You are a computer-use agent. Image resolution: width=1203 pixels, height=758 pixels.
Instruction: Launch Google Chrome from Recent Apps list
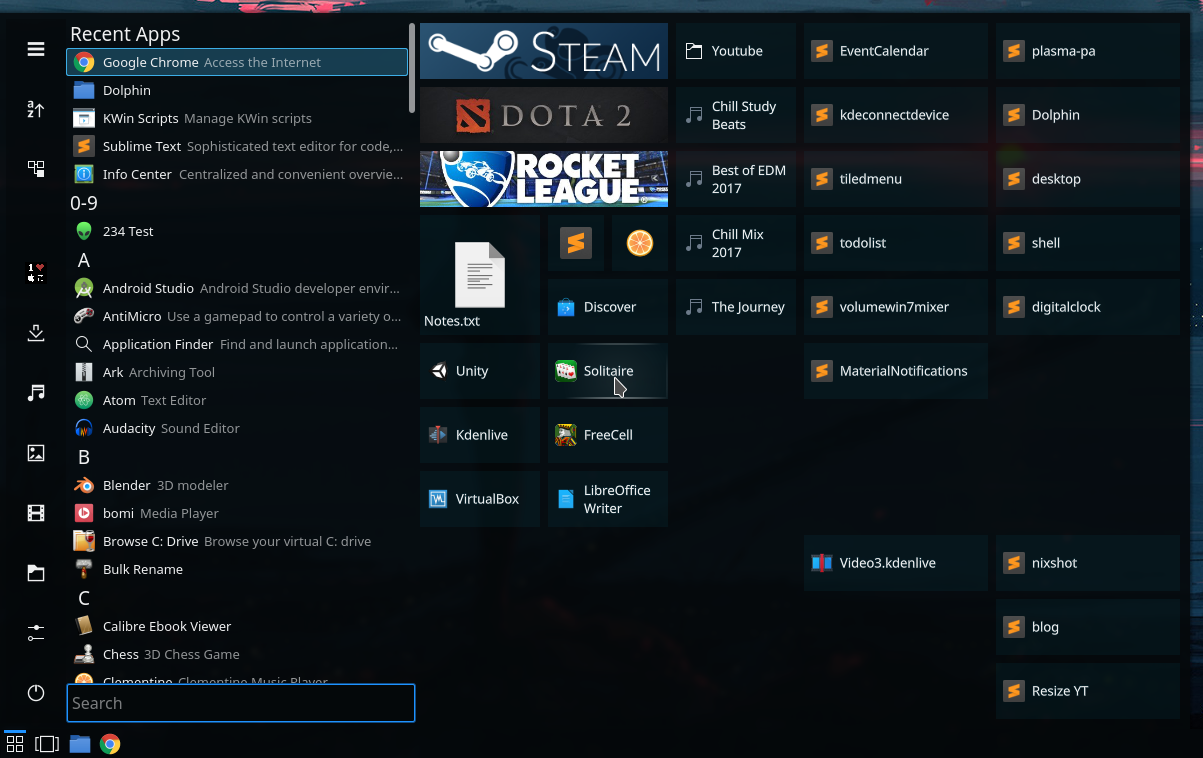[237, 62]
